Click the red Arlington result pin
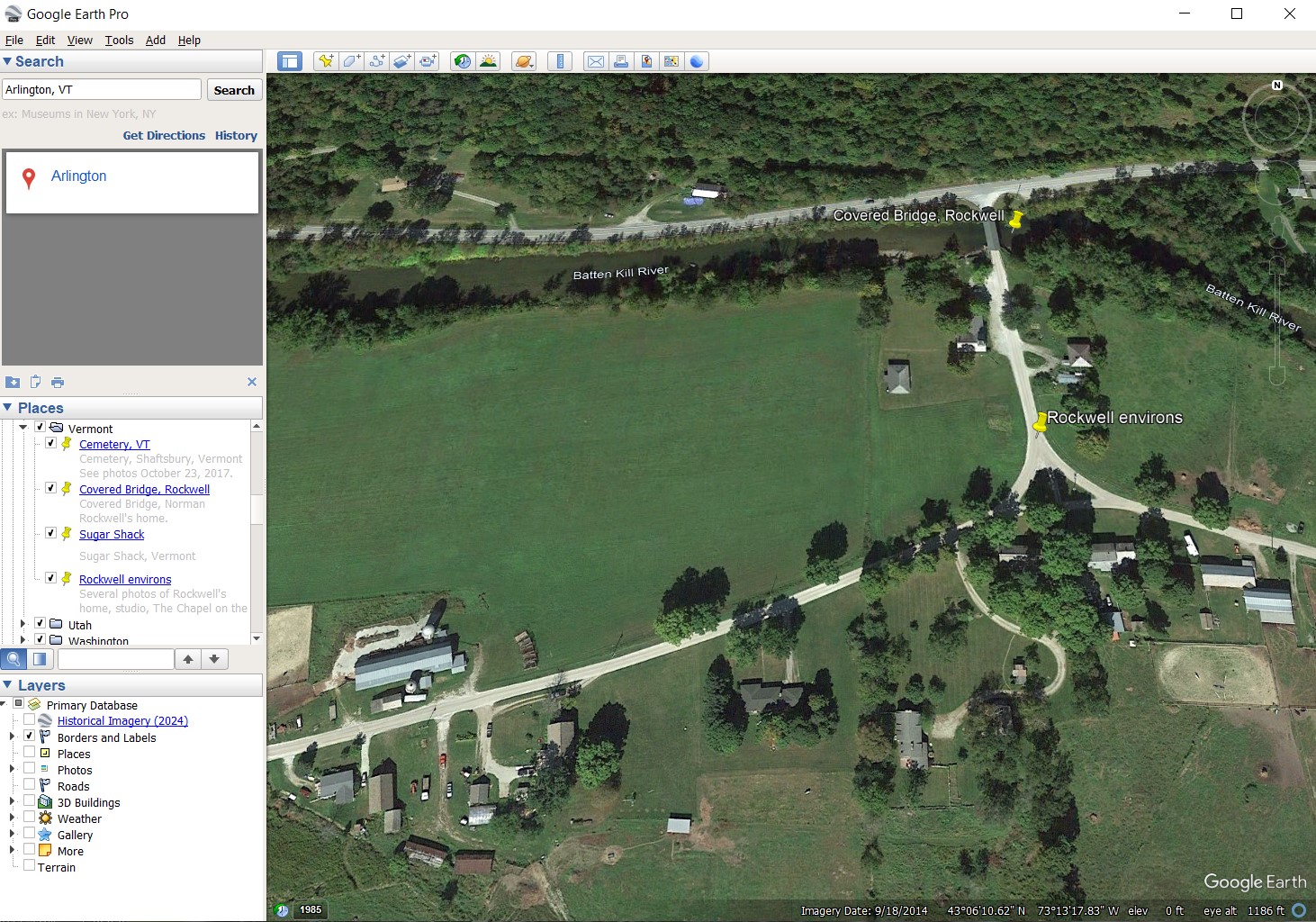Screen dimensions: 1316x922 [29, 178]
